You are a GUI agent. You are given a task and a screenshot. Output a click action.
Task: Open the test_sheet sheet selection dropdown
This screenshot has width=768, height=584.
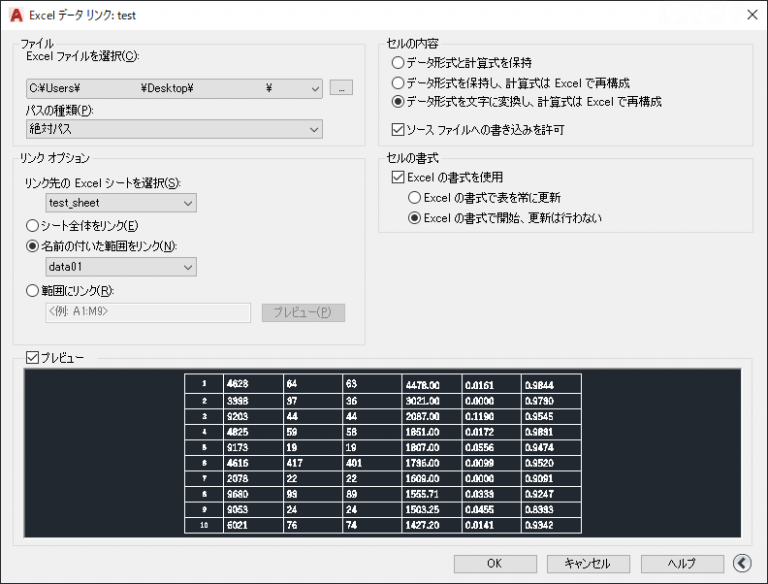pyautogui.click(x=121, y=203)
